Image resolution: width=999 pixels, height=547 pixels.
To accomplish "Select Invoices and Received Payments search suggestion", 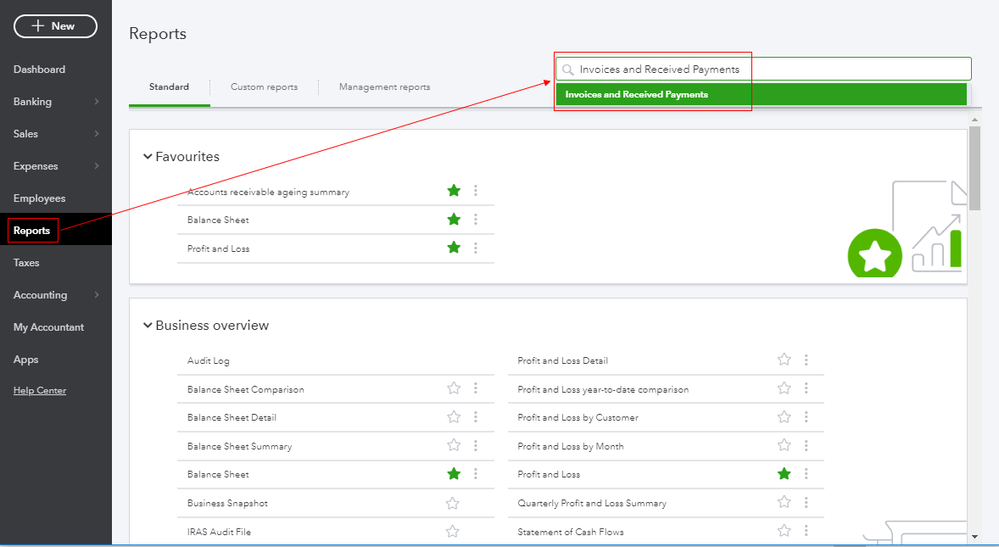I will click(x=636, y=95).
